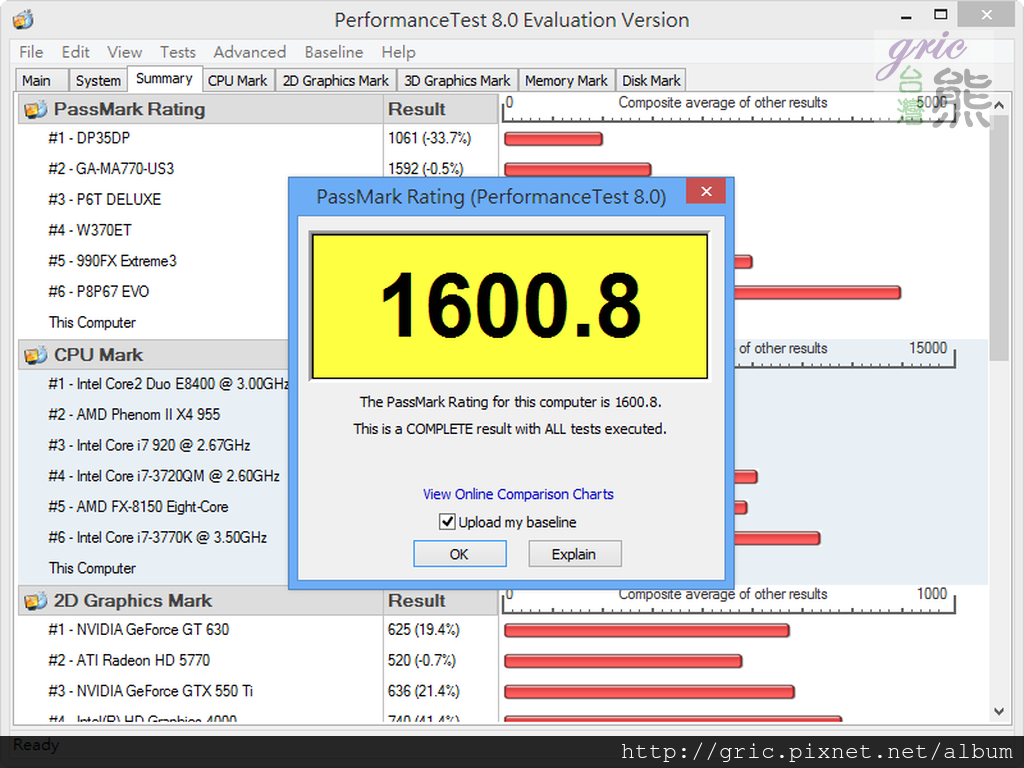
Task: Switch to the 3D Graphics Mark tab
Action: [x=457, y=81]
